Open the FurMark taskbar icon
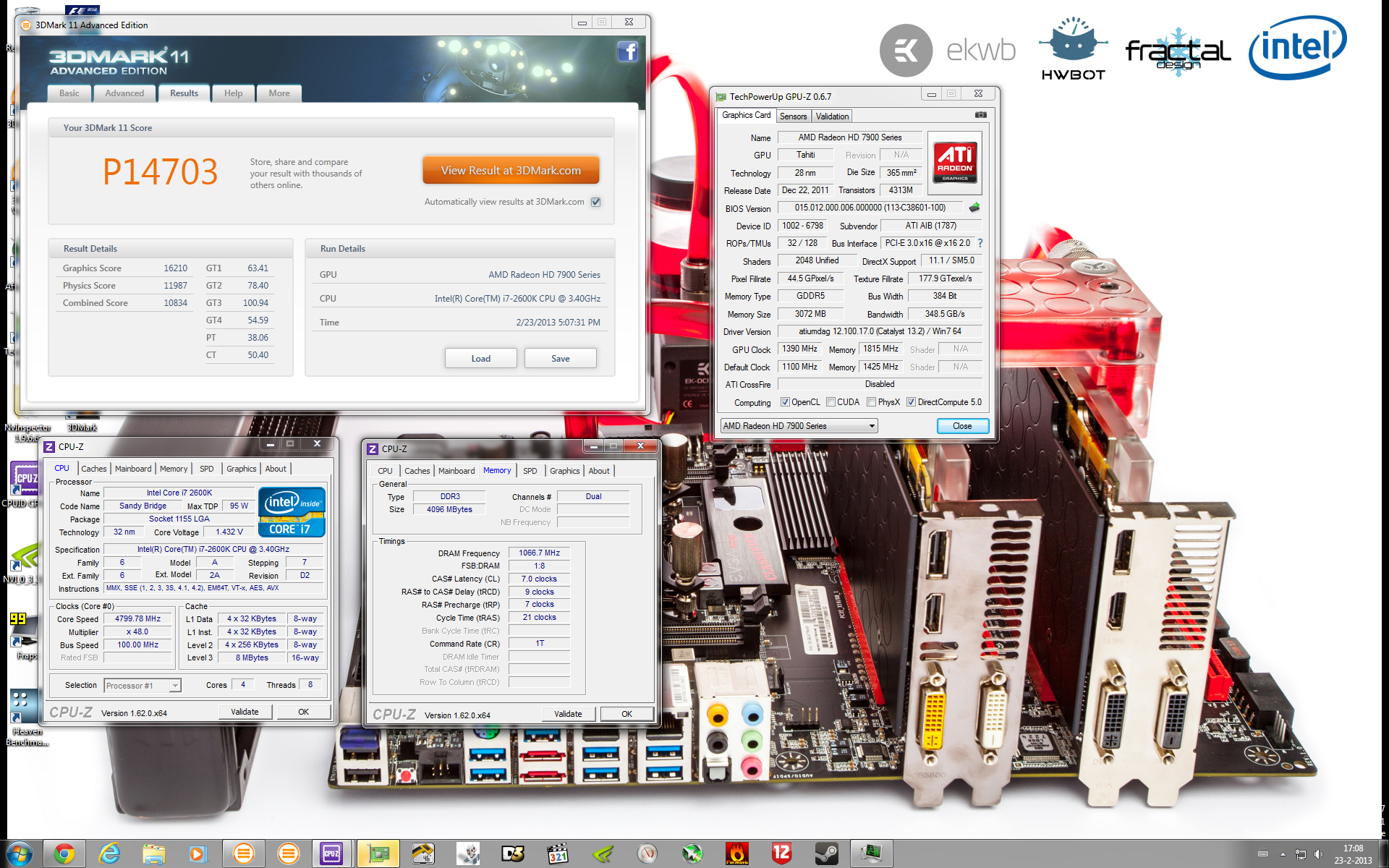1389x868 pixels. (736, 854)
